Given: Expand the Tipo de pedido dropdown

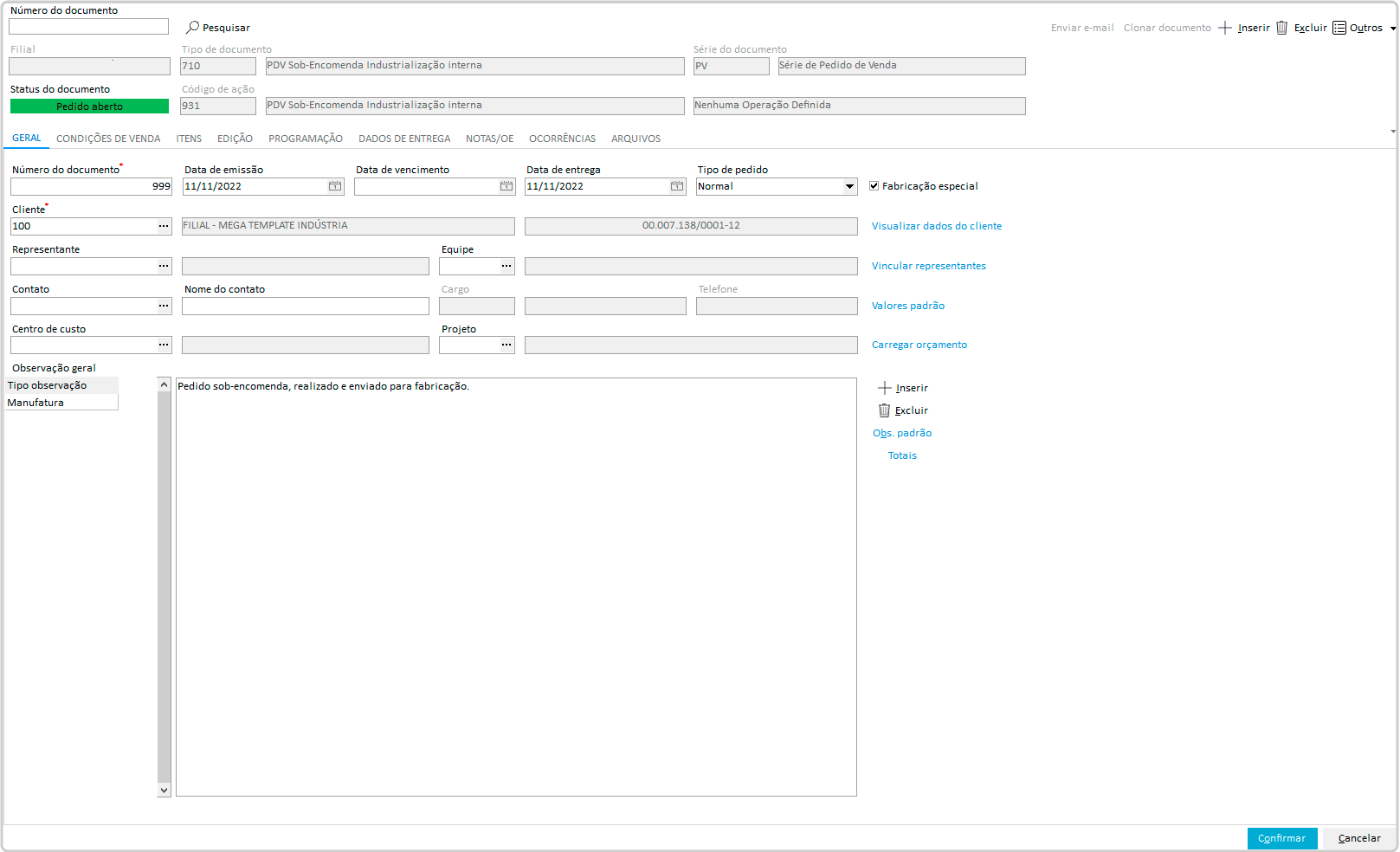Looking at the screenshot, I should [x=849, y=186].
